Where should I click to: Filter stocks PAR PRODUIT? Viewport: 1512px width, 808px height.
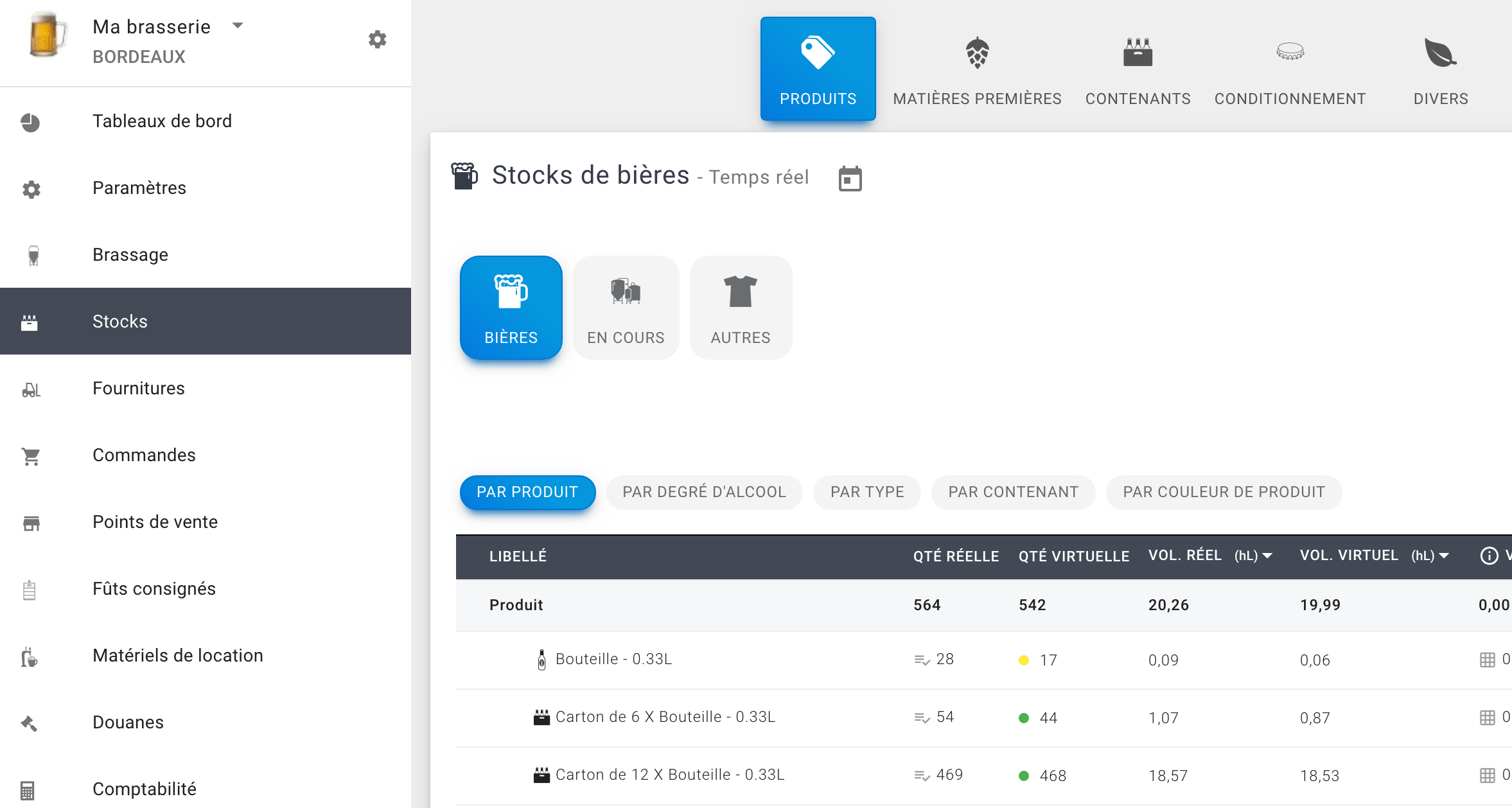point(527,492)
